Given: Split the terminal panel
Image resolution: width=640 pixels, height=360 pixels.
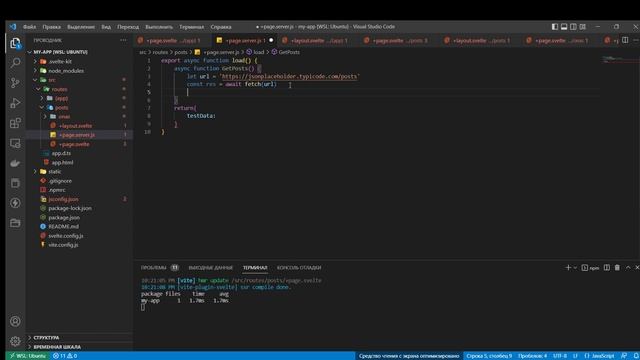Looking at the screenshot, I should click(x=607, y=268).
